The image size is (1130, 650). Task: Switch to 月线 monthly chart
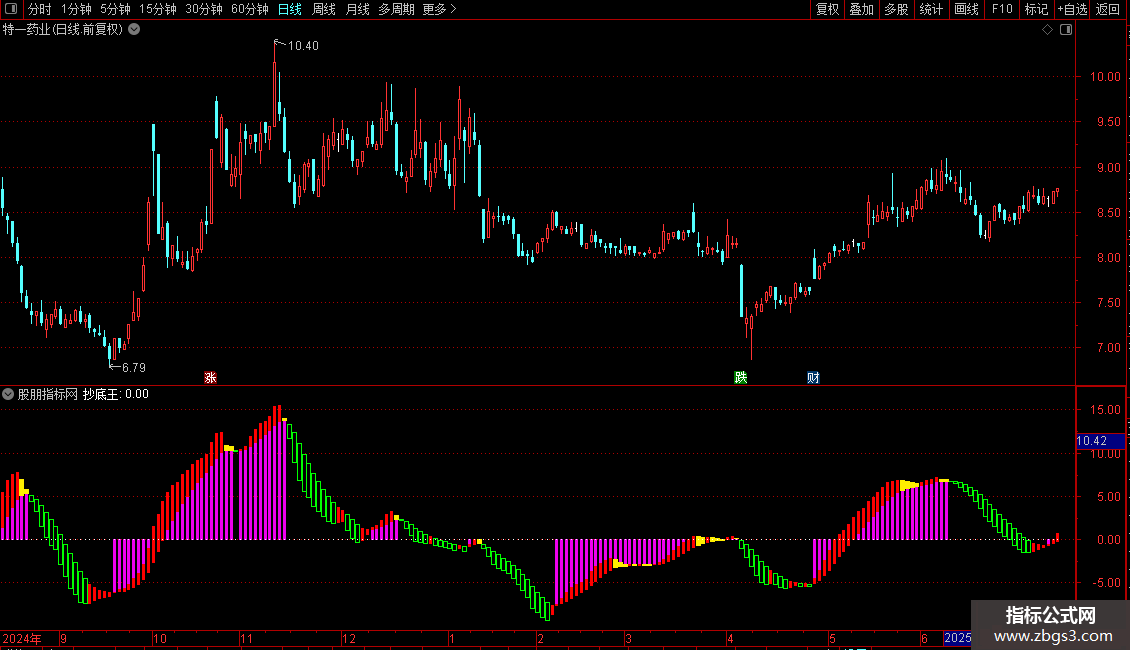point(357,9)
